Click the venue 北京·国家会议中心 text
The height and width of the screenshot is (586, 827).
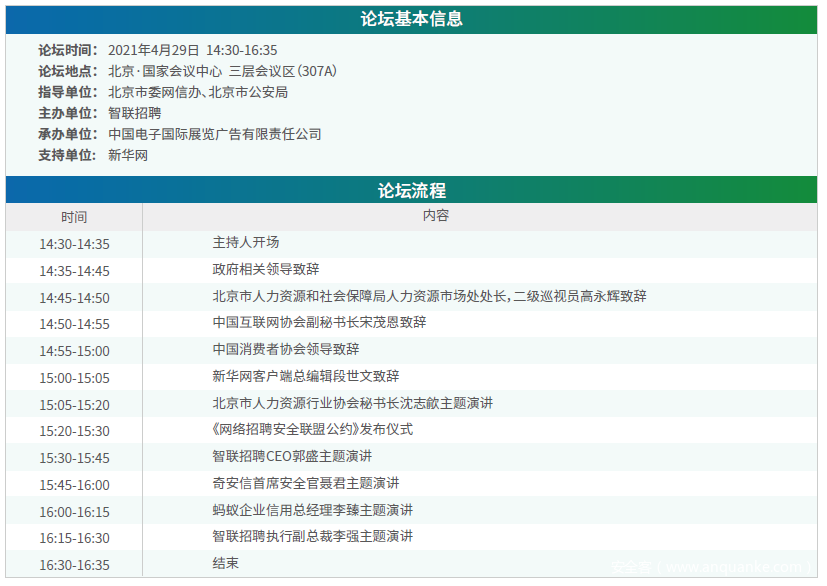coord(164,71)
